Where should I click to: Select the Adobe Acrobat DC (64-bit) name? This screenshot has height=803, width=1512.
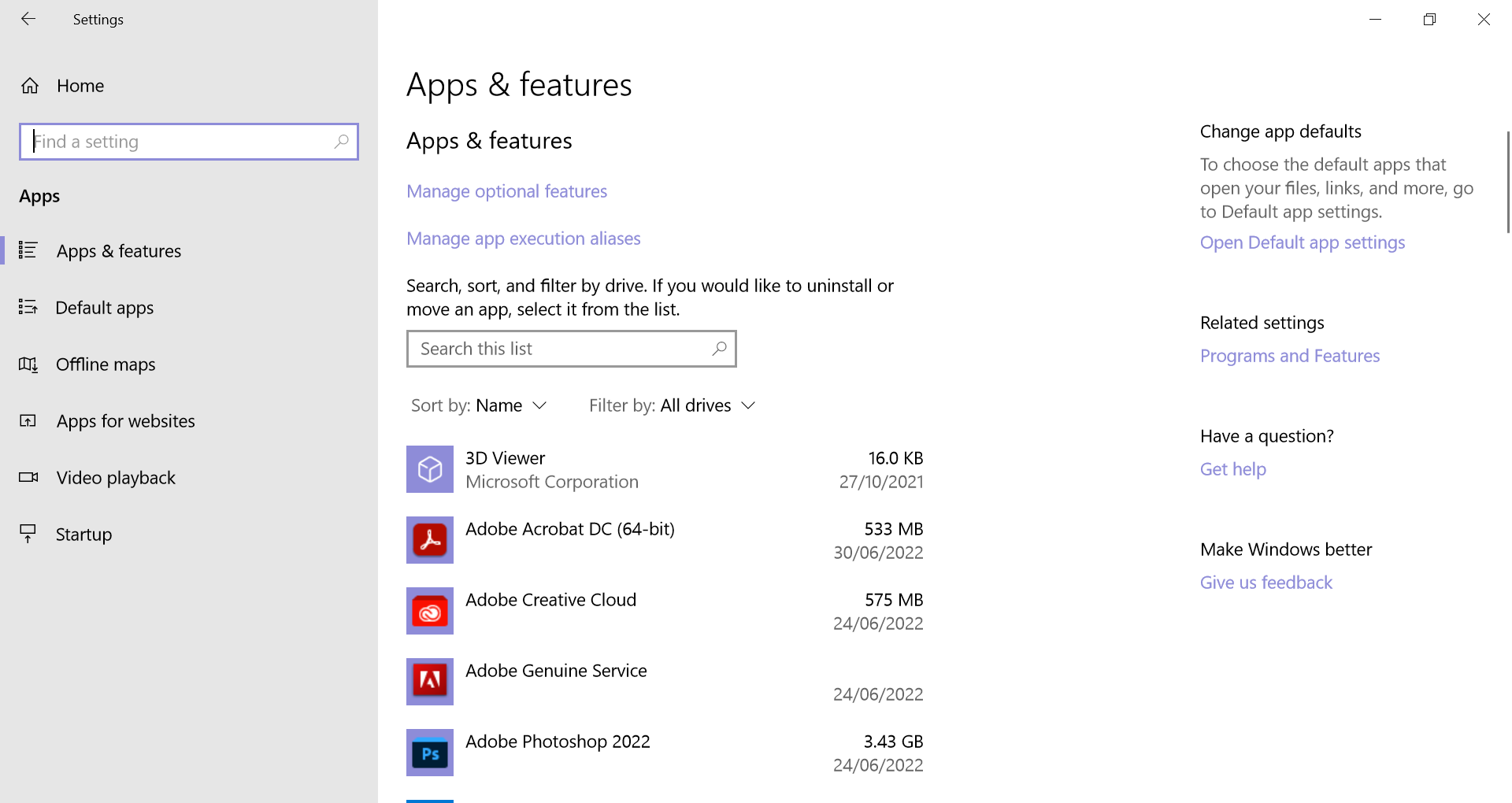(x=570, y=529)
